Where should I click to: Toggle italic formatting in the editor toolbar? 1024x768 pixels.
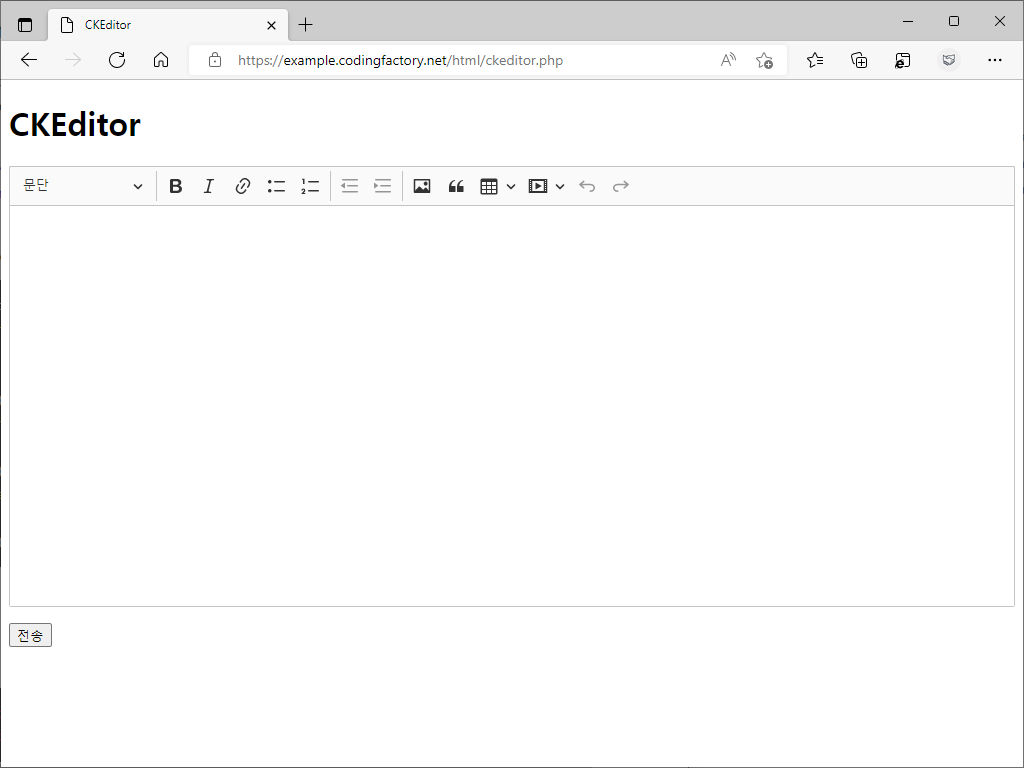click(208, 186)
